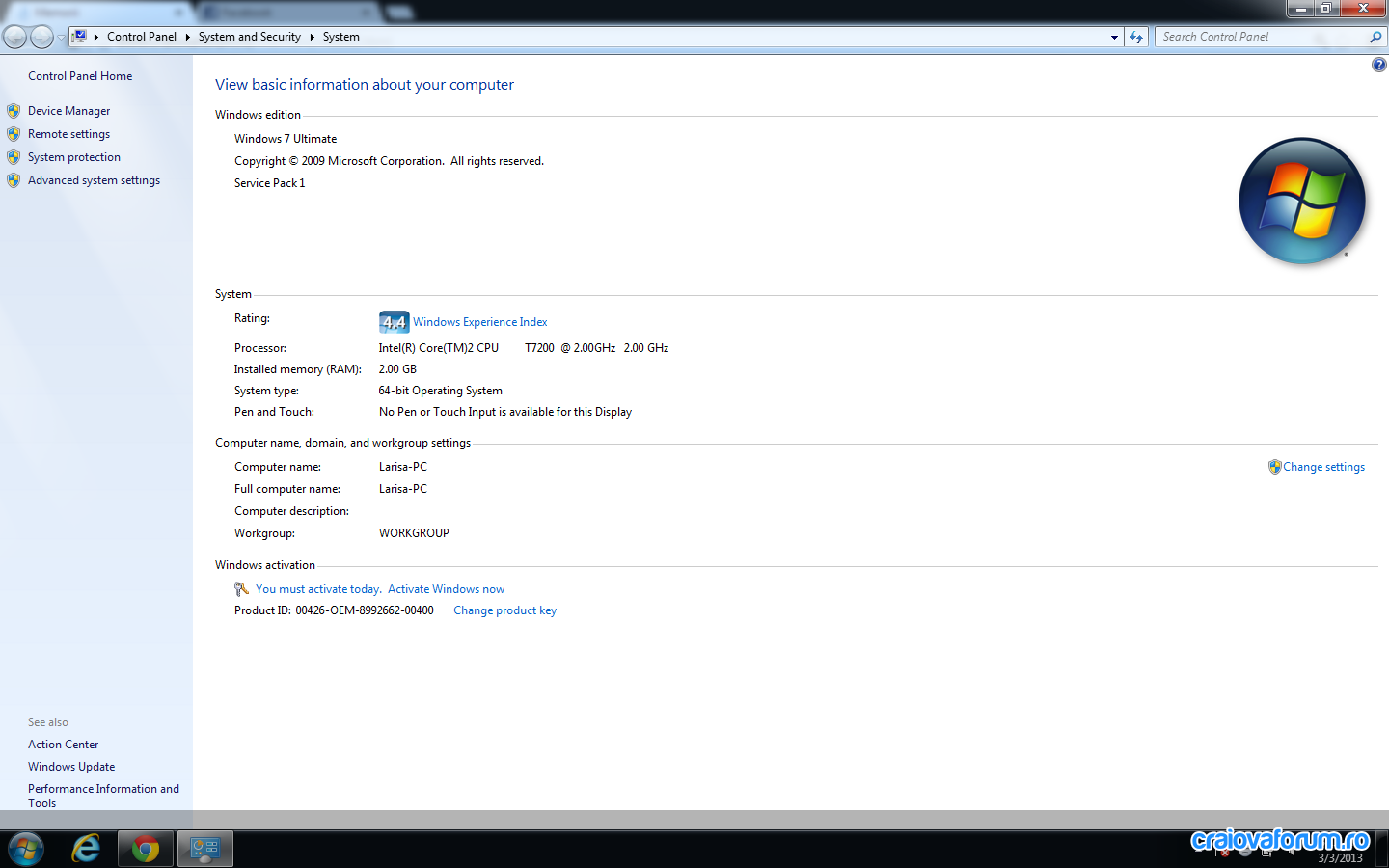This screenshot has height=868, width=1389.
Task: Expand the breadcrumb arrow after System and Security
Action: [312, 37]
